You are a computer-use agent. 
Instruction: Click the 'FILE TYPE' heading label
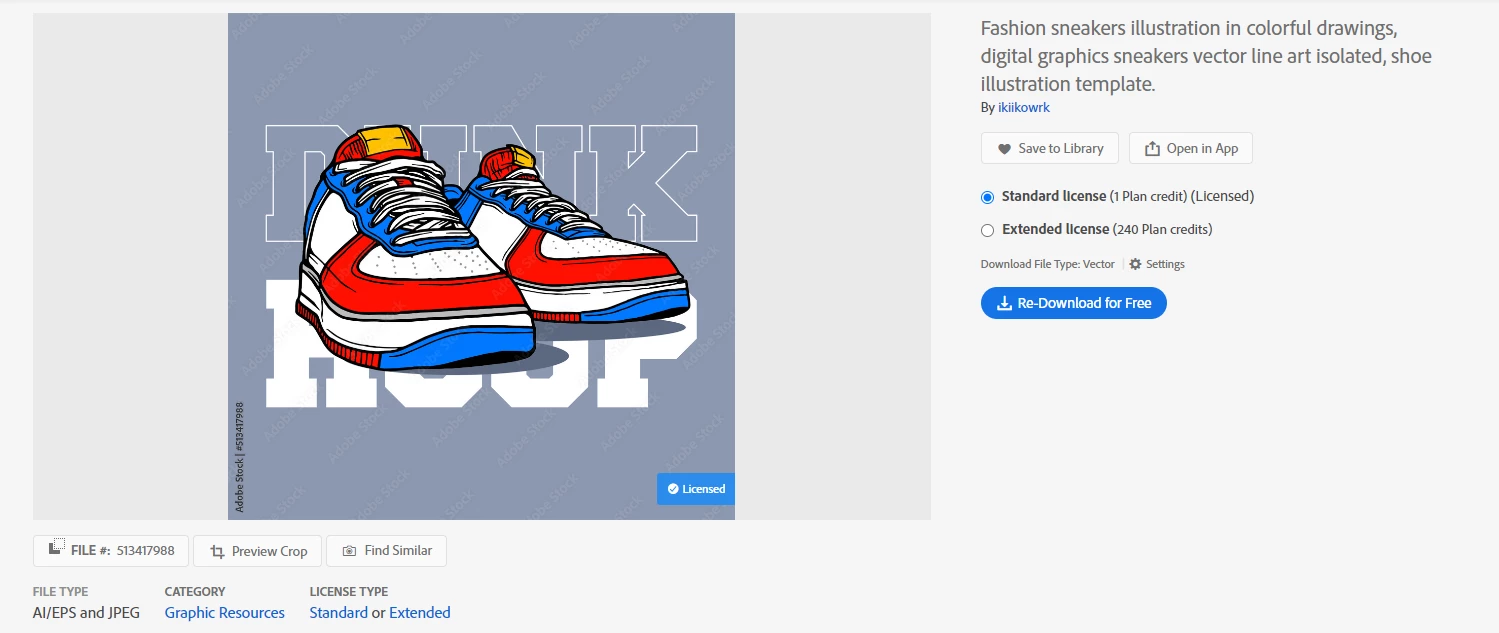[61, 592]
